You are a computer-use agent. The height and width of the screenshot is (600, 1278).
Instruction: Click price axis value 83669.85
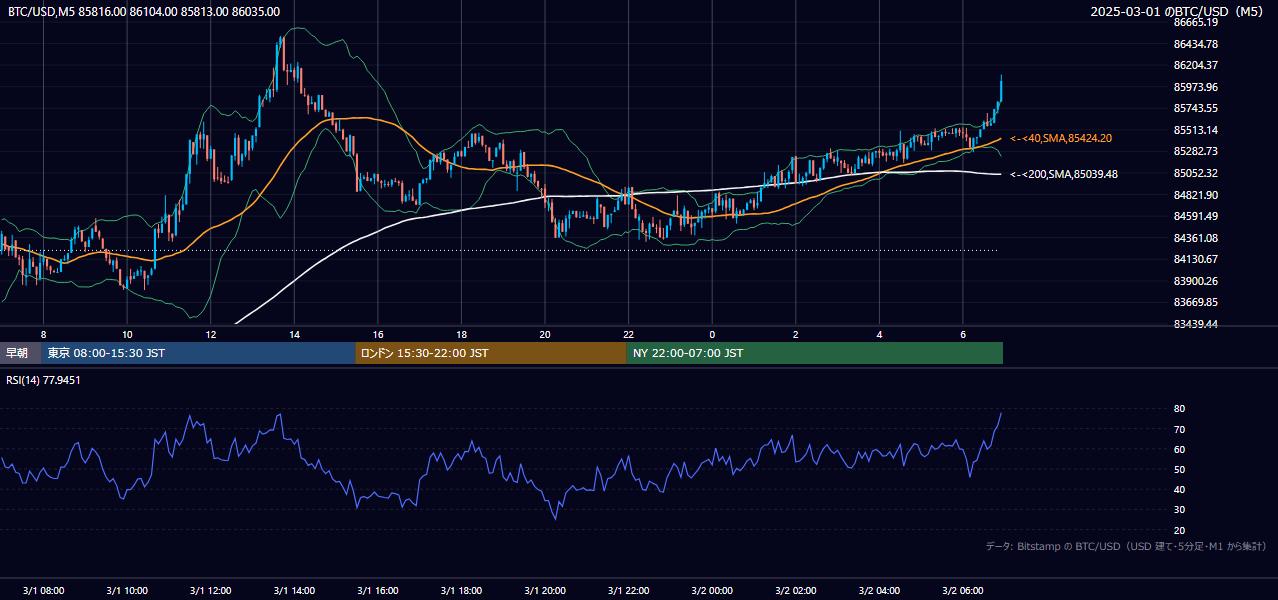[1195, 302]
